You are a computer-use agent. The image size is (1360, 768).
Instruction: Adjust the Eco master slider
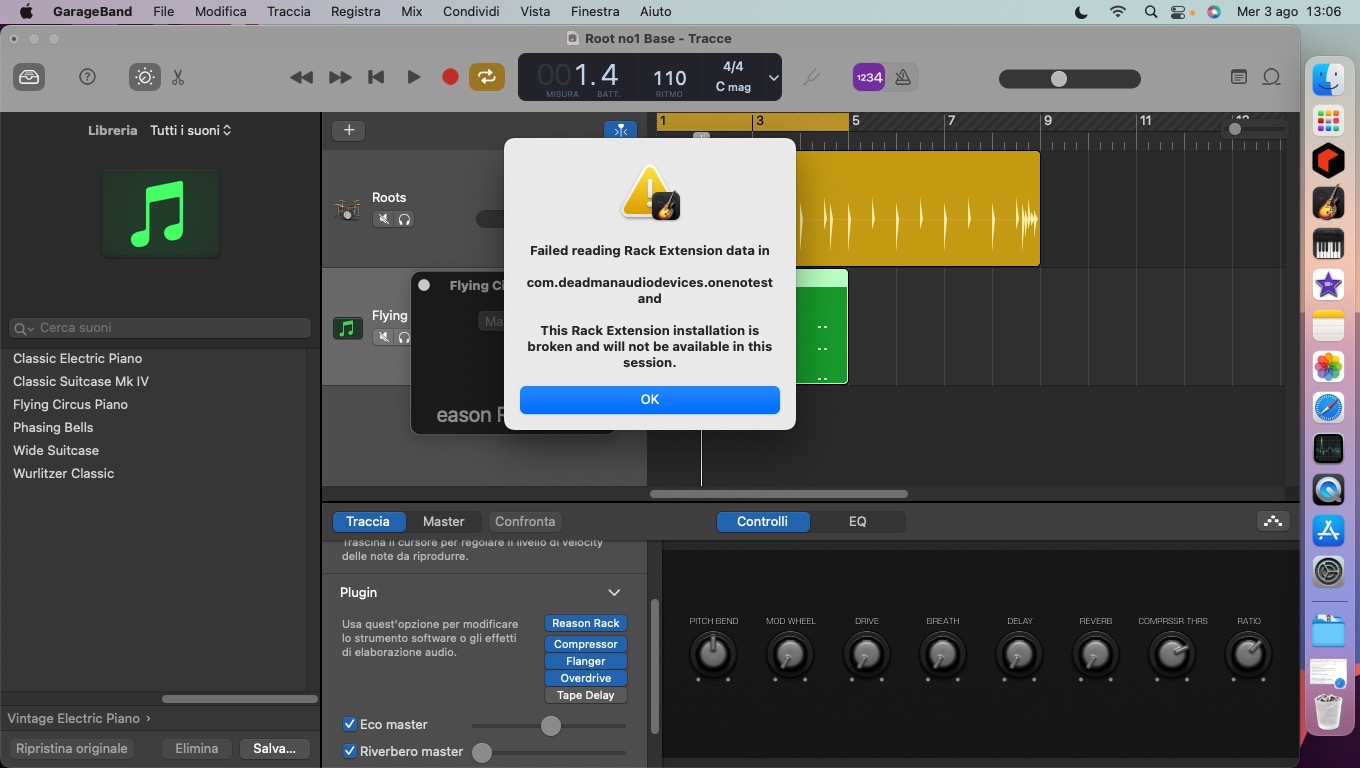(549, 726)
